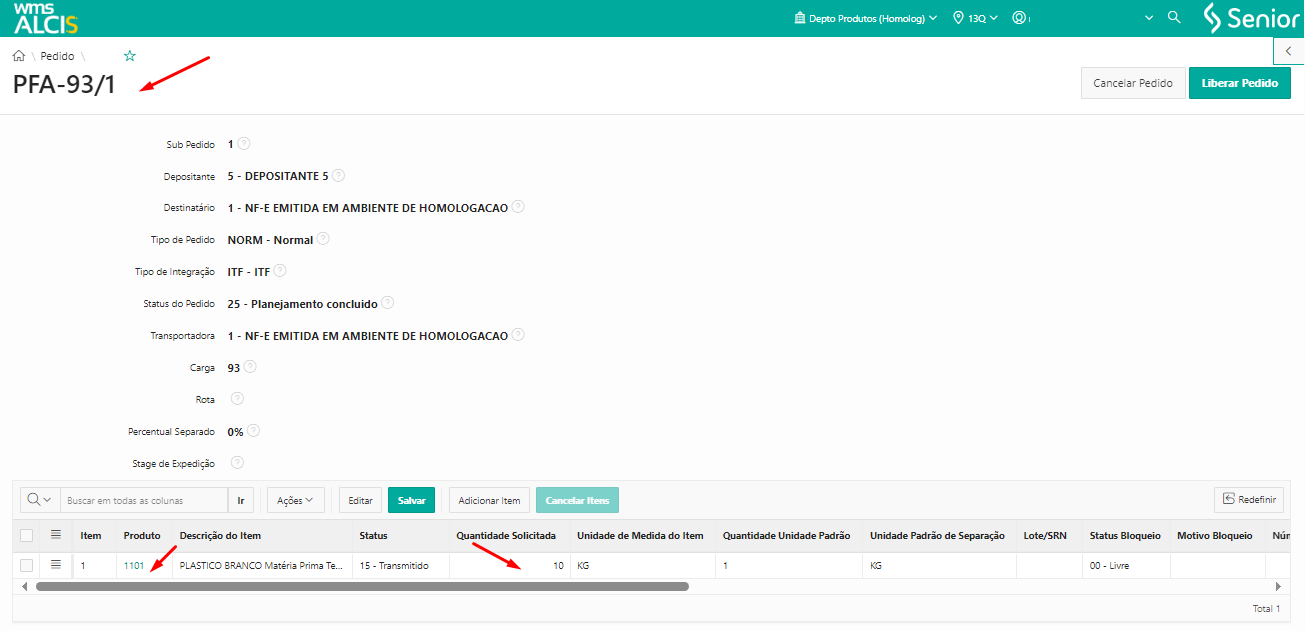Click horizontal scrollbar of items grid
The width and height of the screenshot is (1307, 631).
[x=362, y=586]
